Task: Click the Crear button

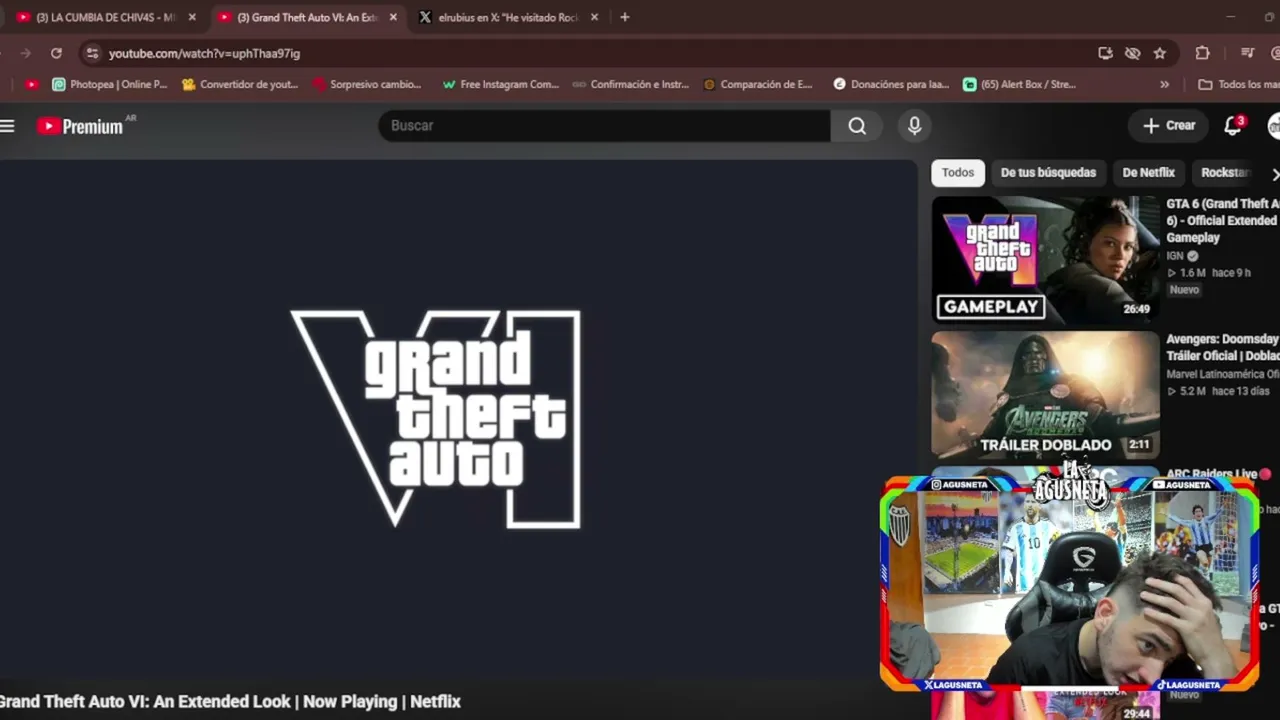Action: click(x=1169, y=126)
